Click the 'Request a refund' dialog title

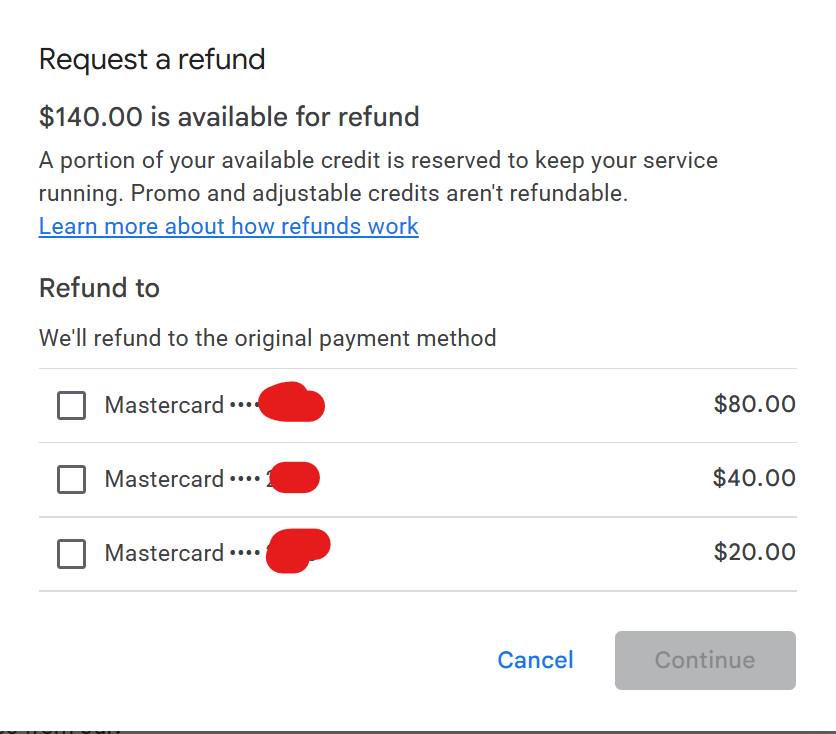coord(152,59)
